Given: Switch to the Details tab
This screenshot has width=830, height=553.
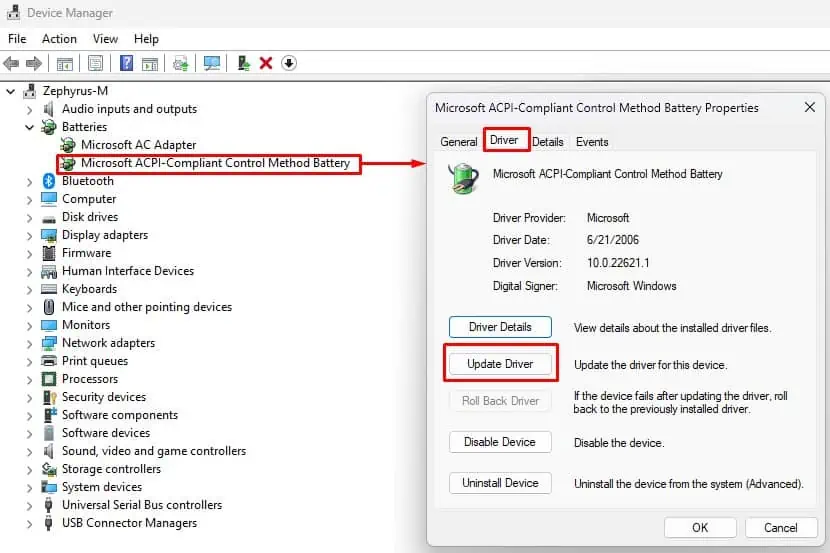Looking at the screenshot, I should (547, 142).
